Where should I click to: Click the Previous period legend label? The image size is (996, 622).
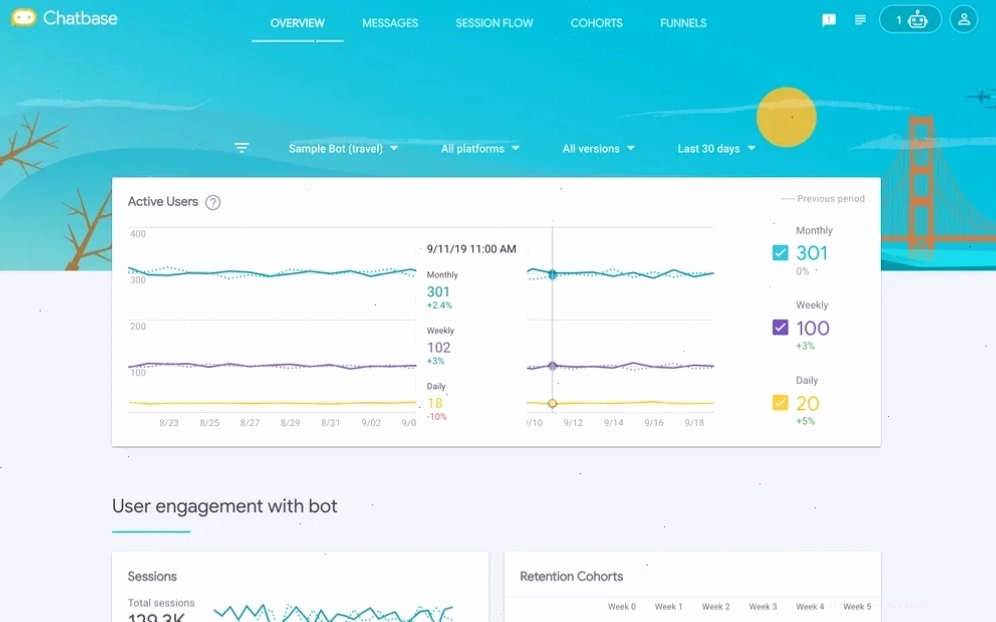click(x=830, y=199)
